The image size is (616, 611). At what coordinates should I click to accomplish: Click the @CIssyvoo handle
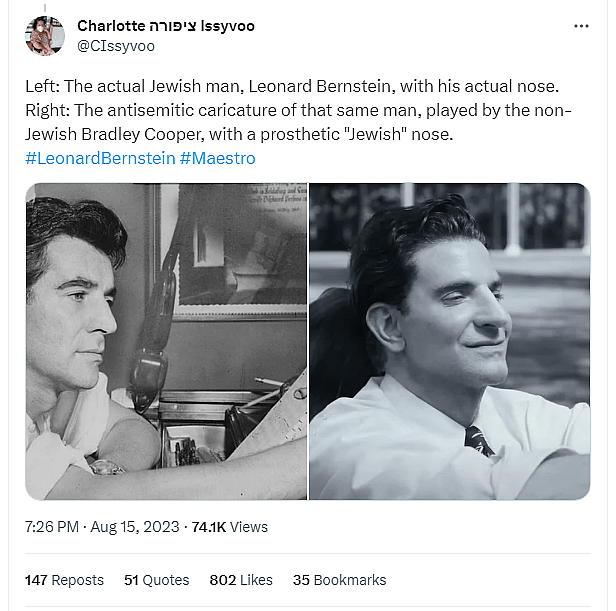point(115,46)
